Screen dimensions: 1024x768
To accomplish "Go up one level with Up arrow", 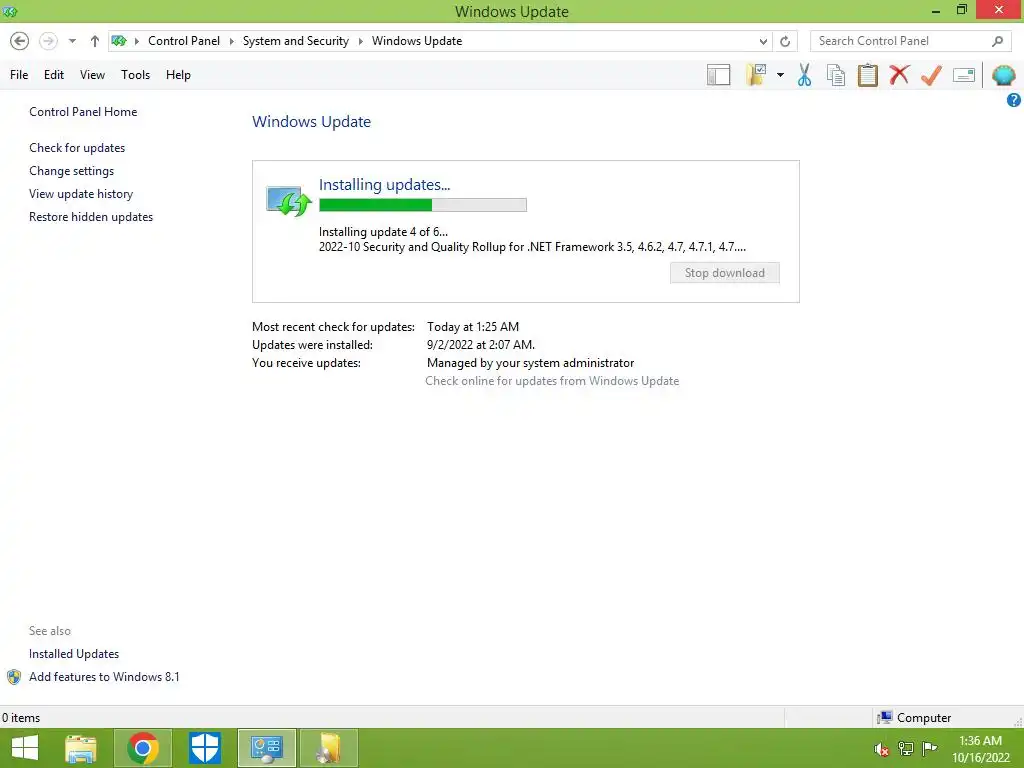I will pos(95,41).
